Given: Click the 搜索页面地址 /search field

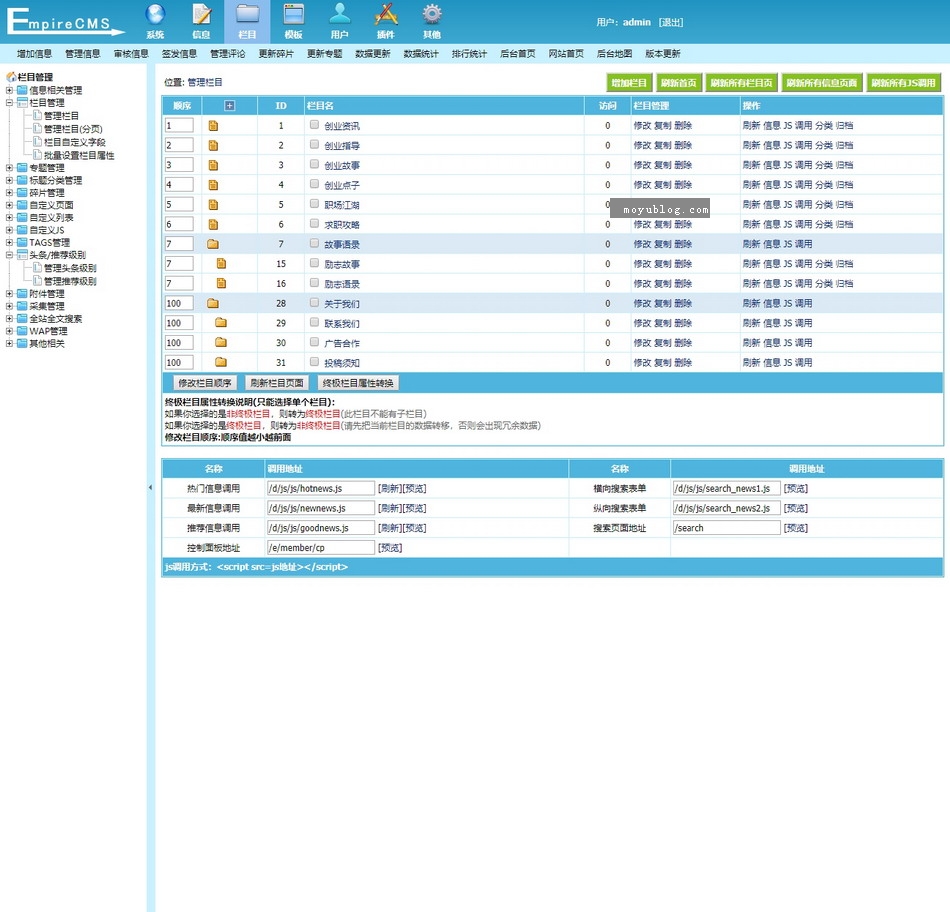Looking at the screenshot, I should [x=726, y=528].
